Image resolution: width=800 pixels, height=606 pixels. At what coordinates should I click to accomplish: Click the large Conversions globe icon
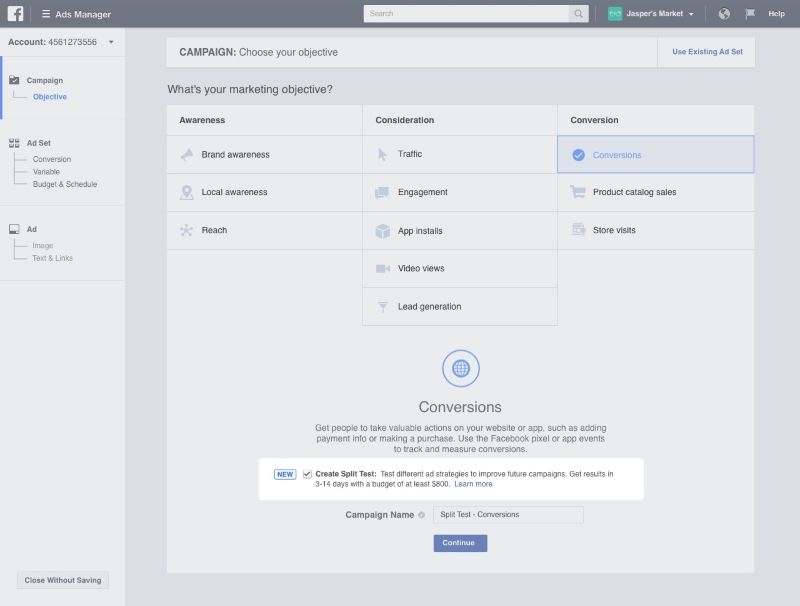click(x=461, y=368)
